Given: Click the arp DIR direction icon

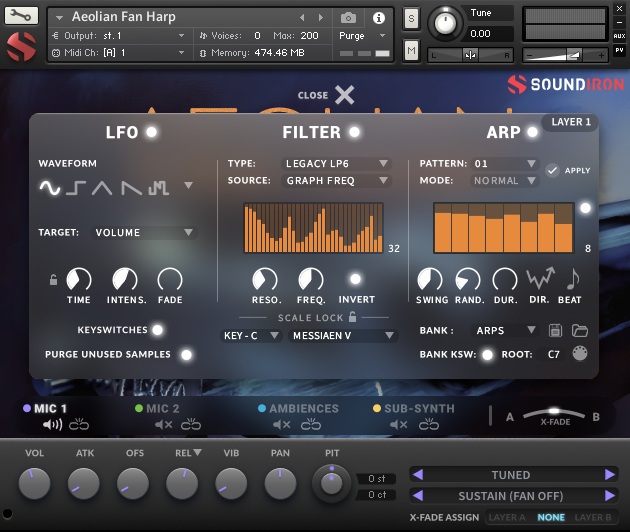Looking at the screenshot, I should pos(540,278).
